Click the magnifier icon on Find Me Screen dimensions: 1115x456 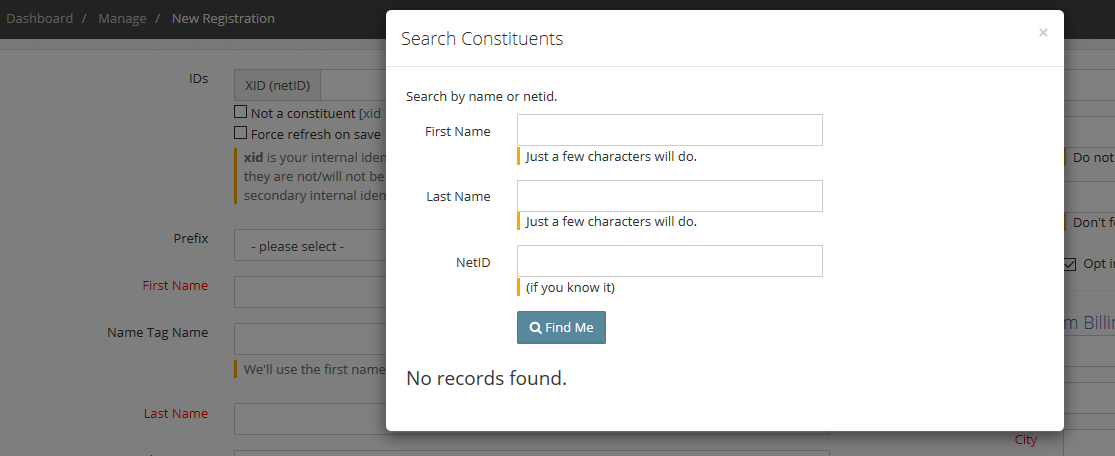pos(536,328)
